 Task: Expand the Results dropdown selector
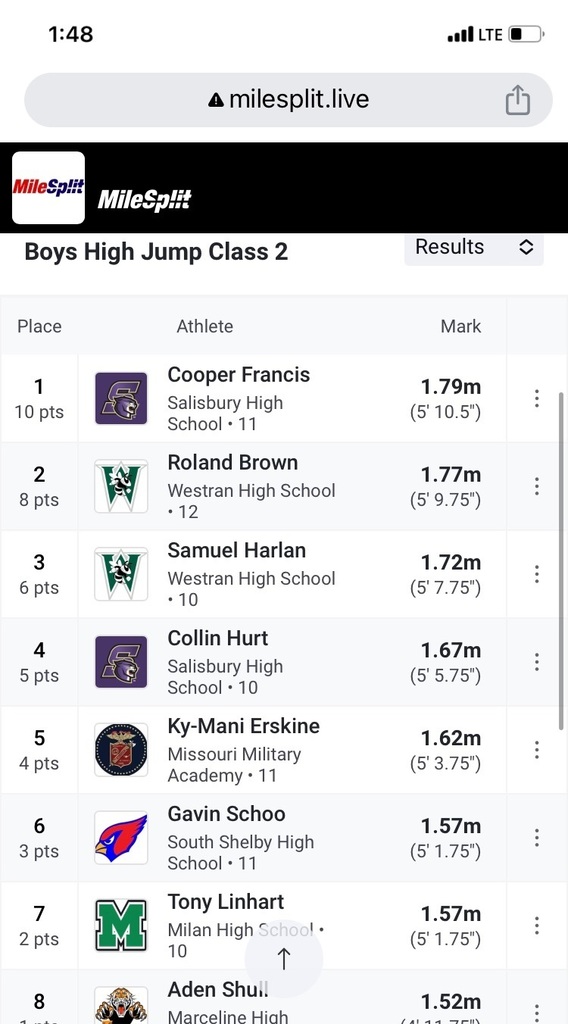tap(474, 248)
